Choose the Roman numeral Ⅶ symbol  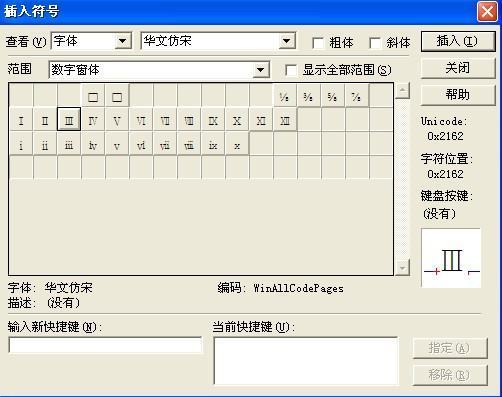(x=165, y=119)
